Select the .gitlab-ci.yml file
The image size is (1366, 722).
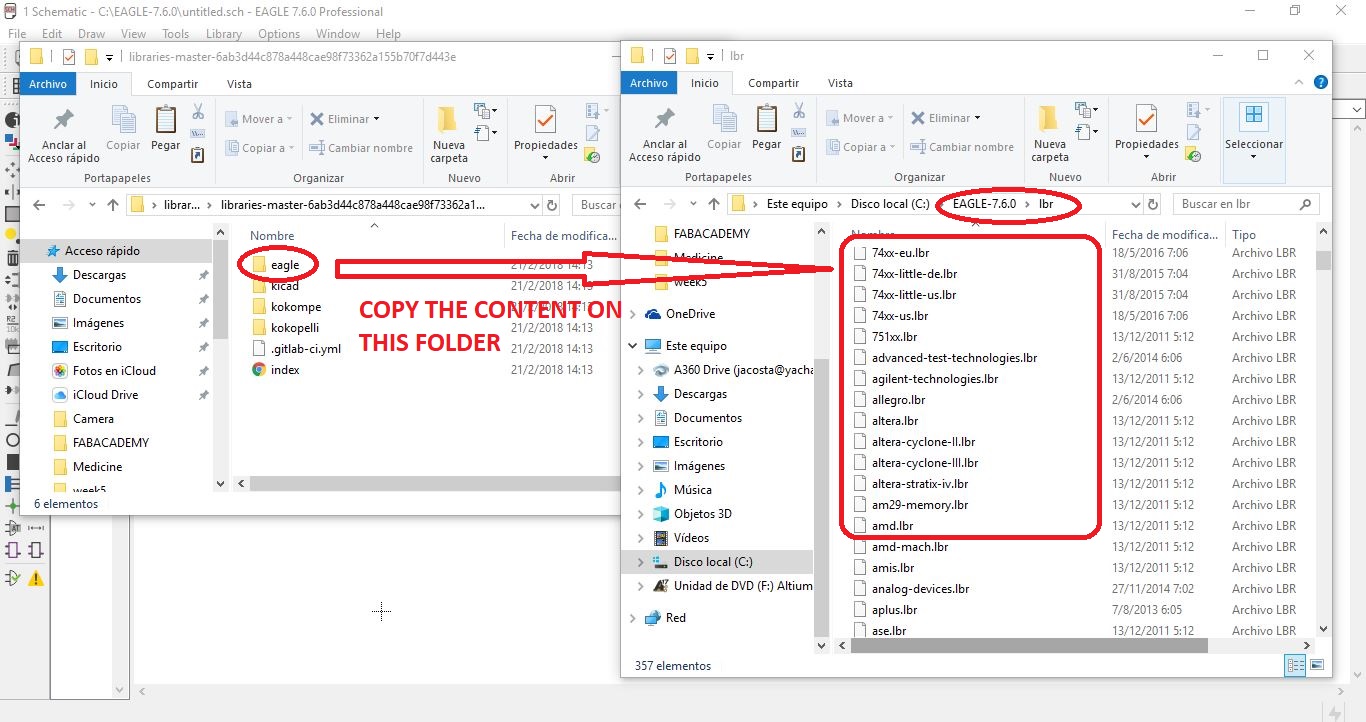[305, 349]
